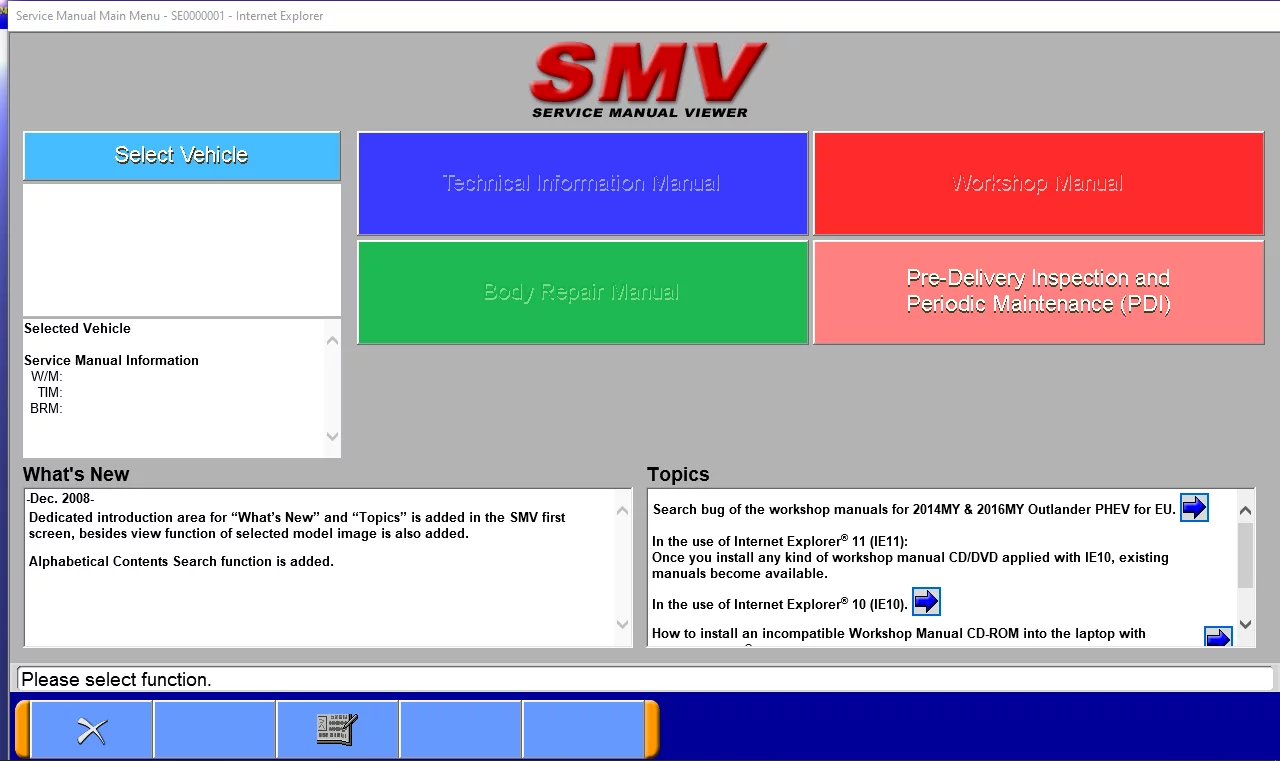The width and height of the screenshot is (1280, 761).
Task: Open Pre-Delivery Inspection and Periodic Maintenance
Action: pyautogui.click(x=1038, y=292)
